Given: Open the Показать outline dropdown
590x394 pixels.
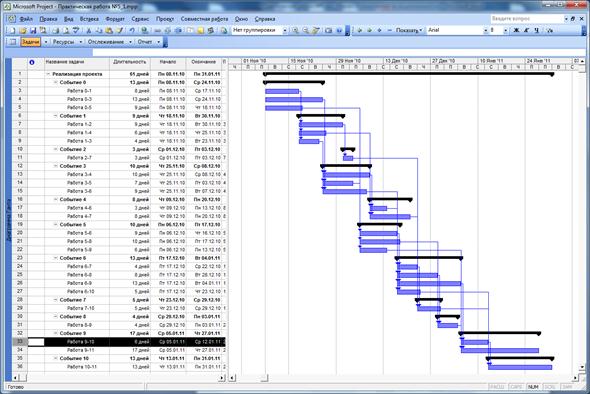Looking at the screenshot, I should point(409,30).
